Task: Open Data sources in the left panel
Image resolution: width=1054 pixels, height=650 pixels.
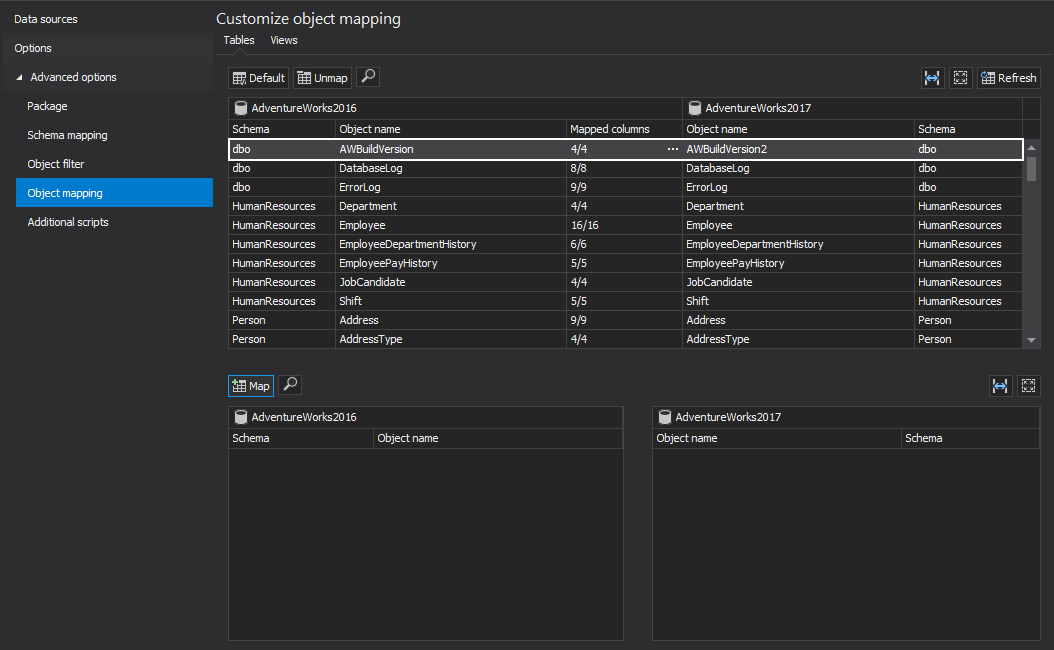Action: pyautogui.click(x=46, y=19)
